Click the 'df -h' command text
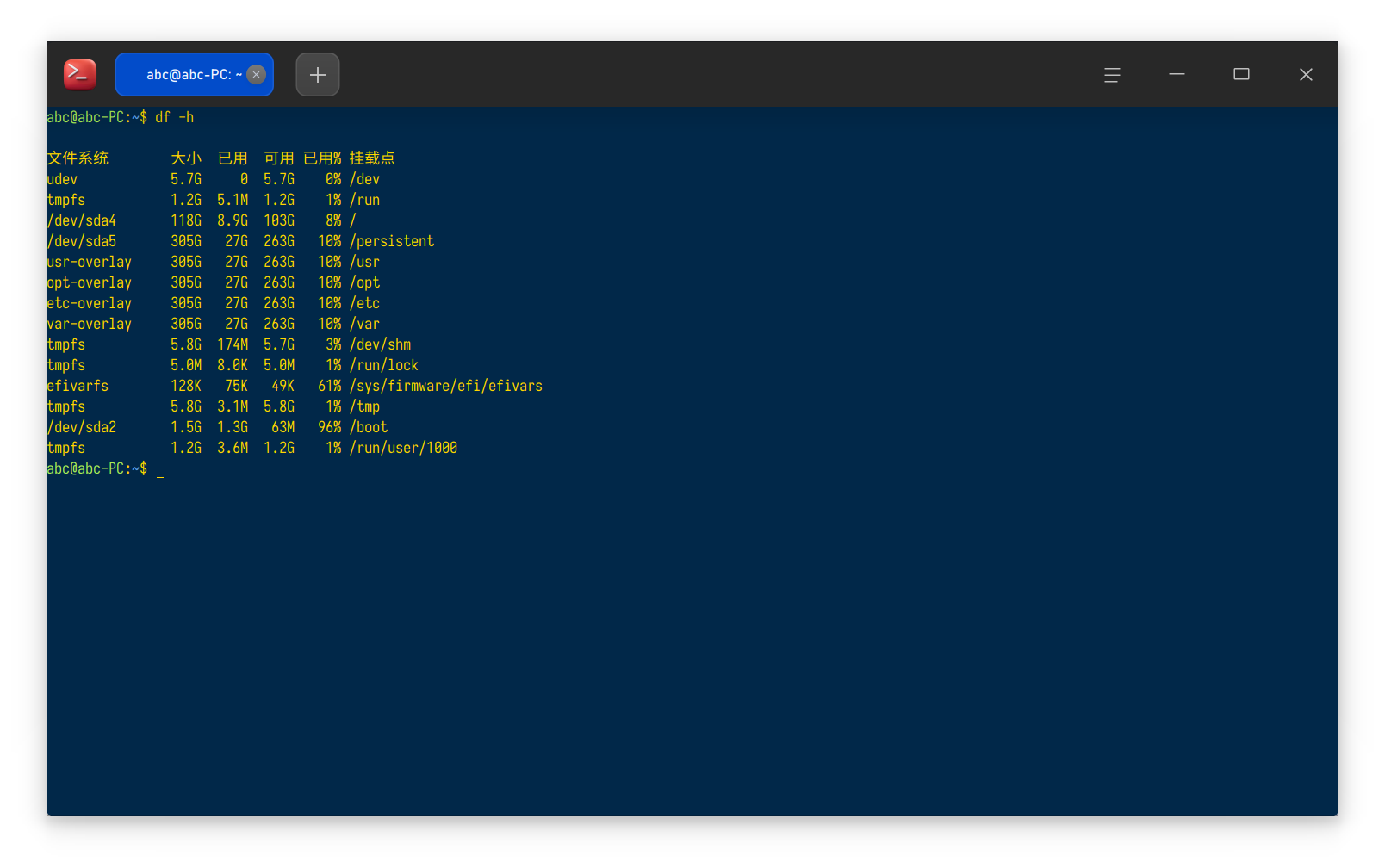Screen dimensions: 1385x868 [174, 117]
